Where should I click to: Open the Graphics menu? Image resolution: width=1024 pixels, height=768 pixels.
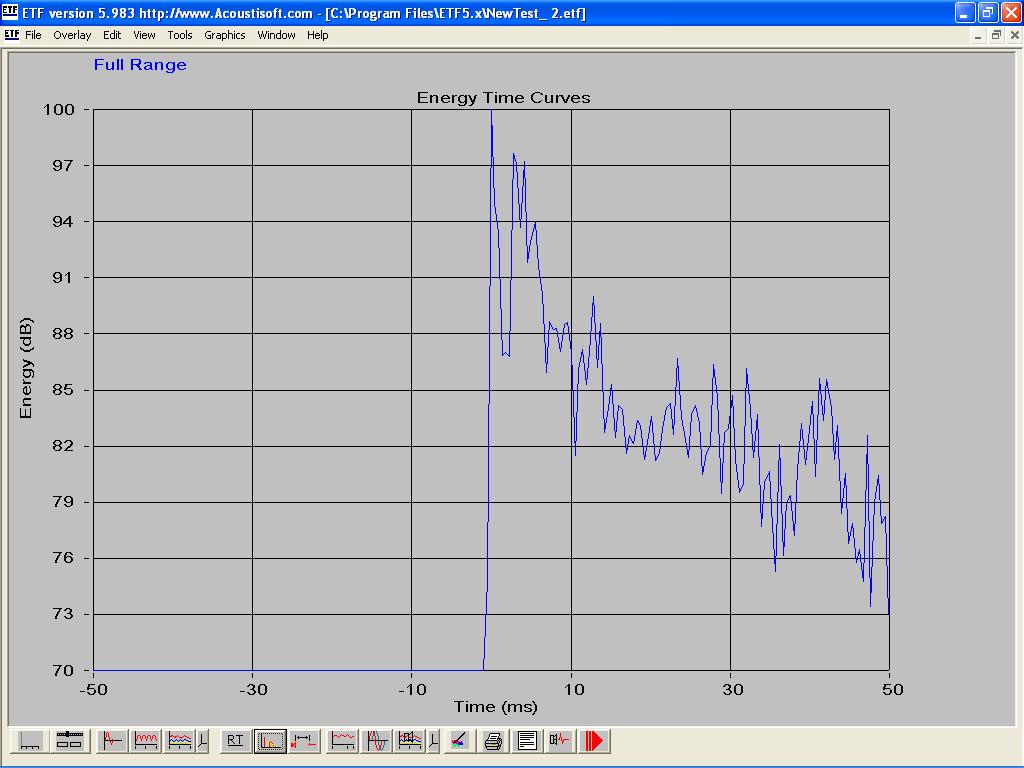224,35
